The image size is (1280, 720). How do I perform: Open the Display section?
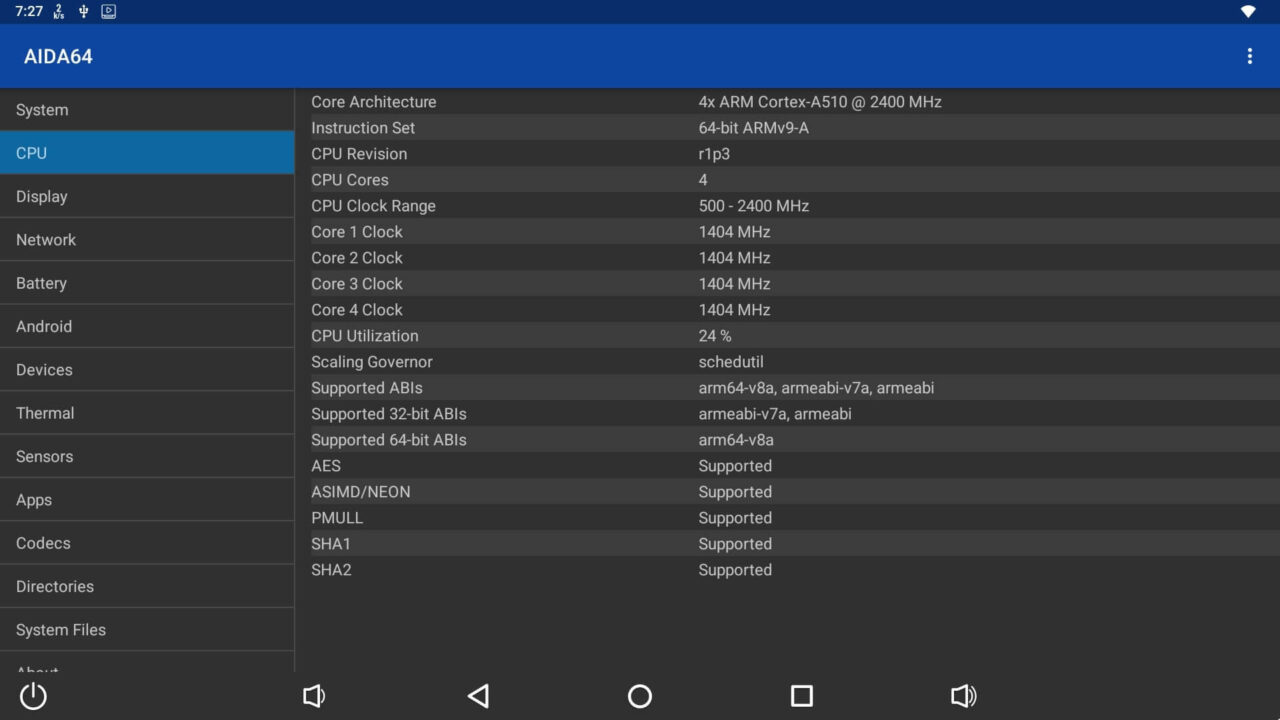[147, 197]
